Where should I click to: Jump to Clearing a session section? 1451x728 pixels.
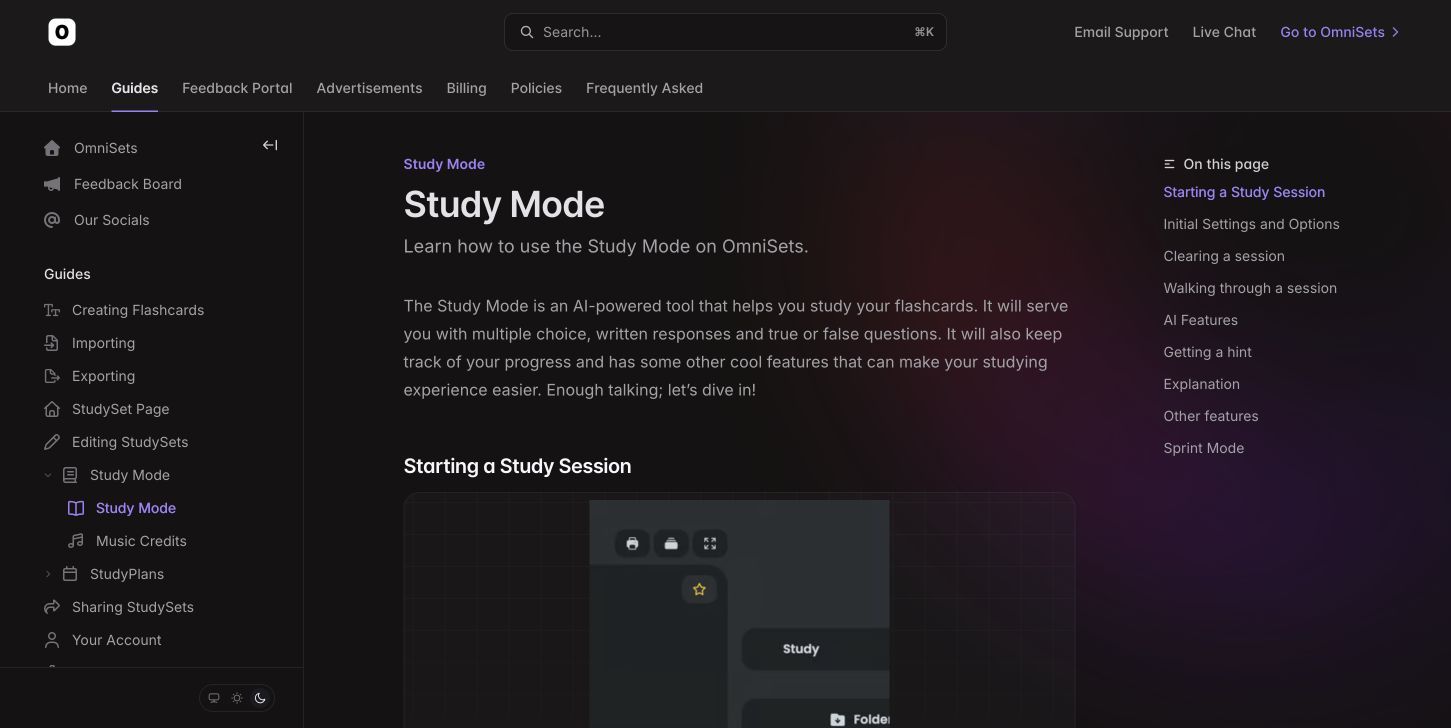click(1224, 256)
